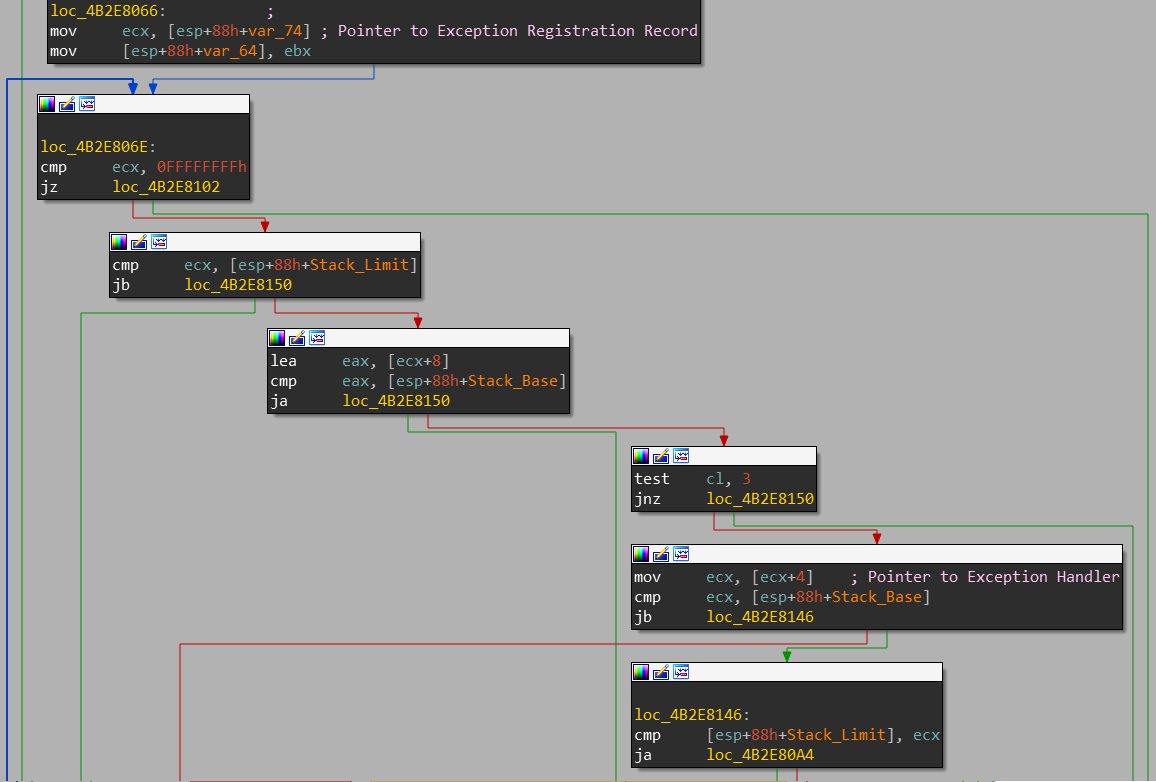Click edit icon on 'Pointer to Exception Handler' block
This screenshot has width=1156, height=782.
[661, 554]
